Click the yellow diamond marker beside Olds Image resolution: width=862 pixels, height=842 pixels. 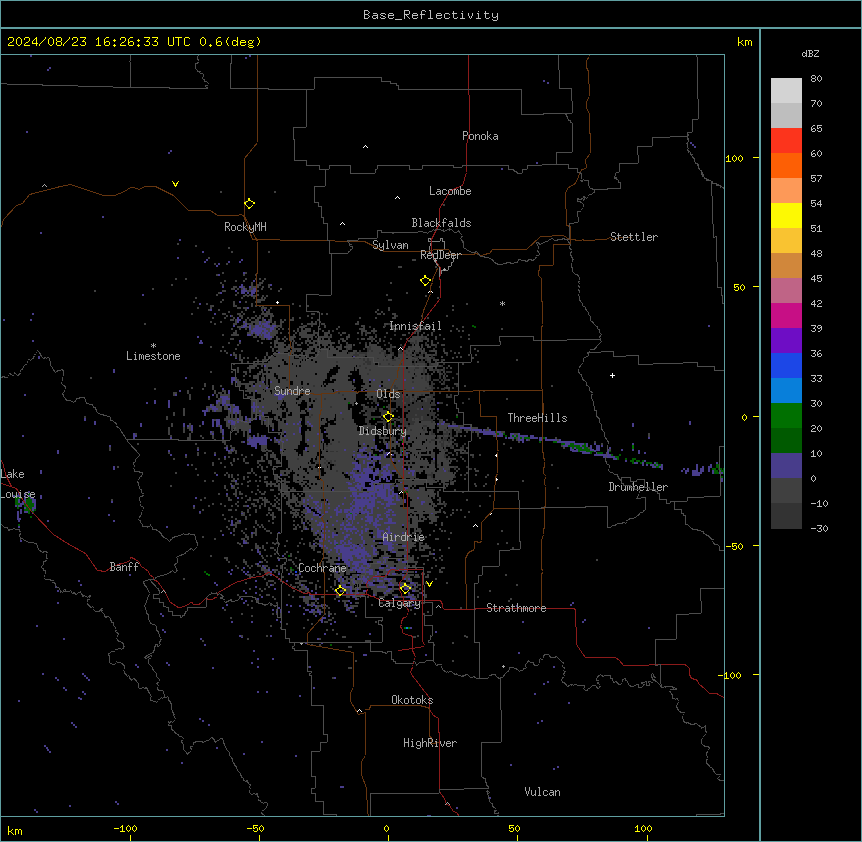388,416
